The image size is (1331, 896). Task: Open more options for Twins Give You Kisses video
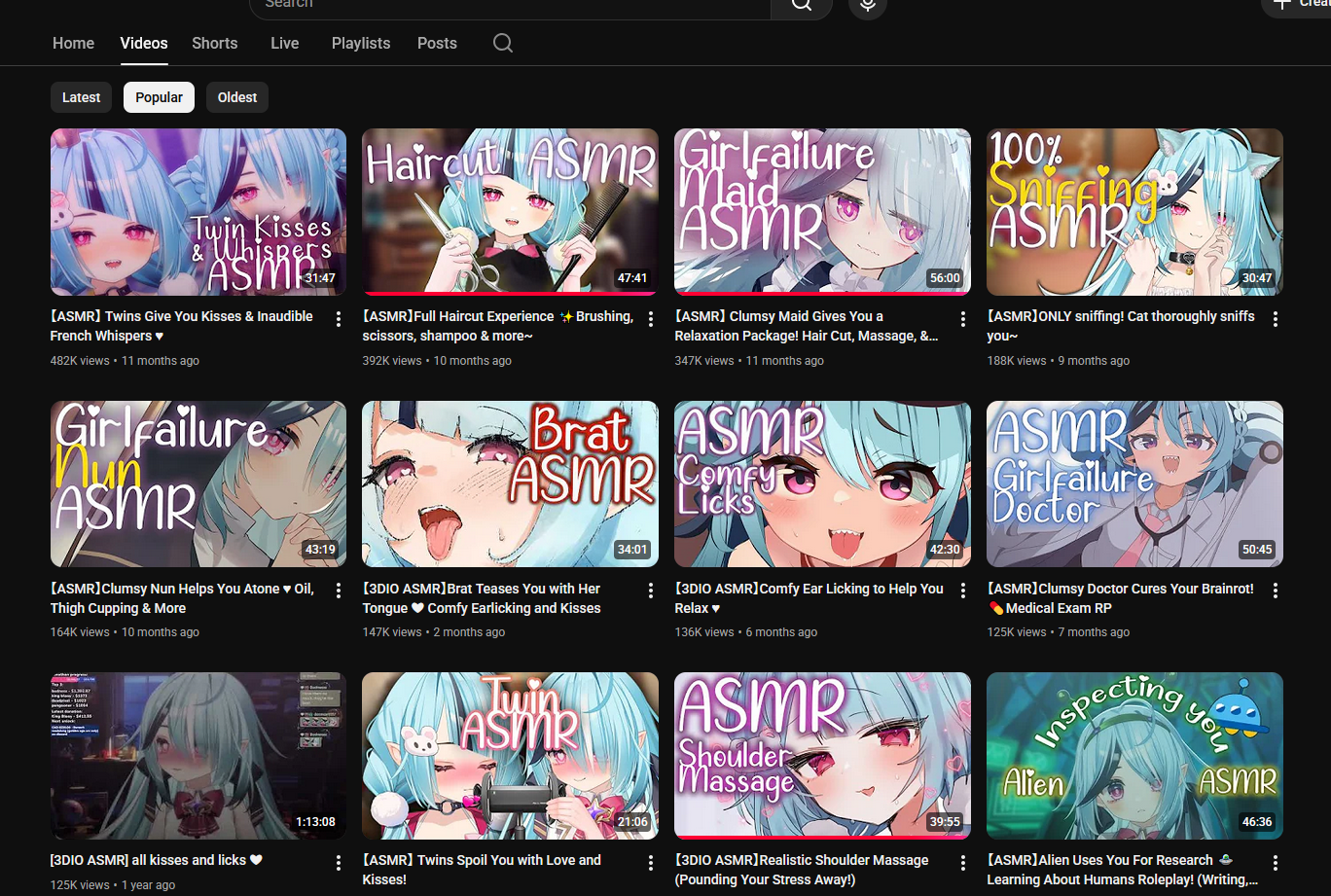339,319
